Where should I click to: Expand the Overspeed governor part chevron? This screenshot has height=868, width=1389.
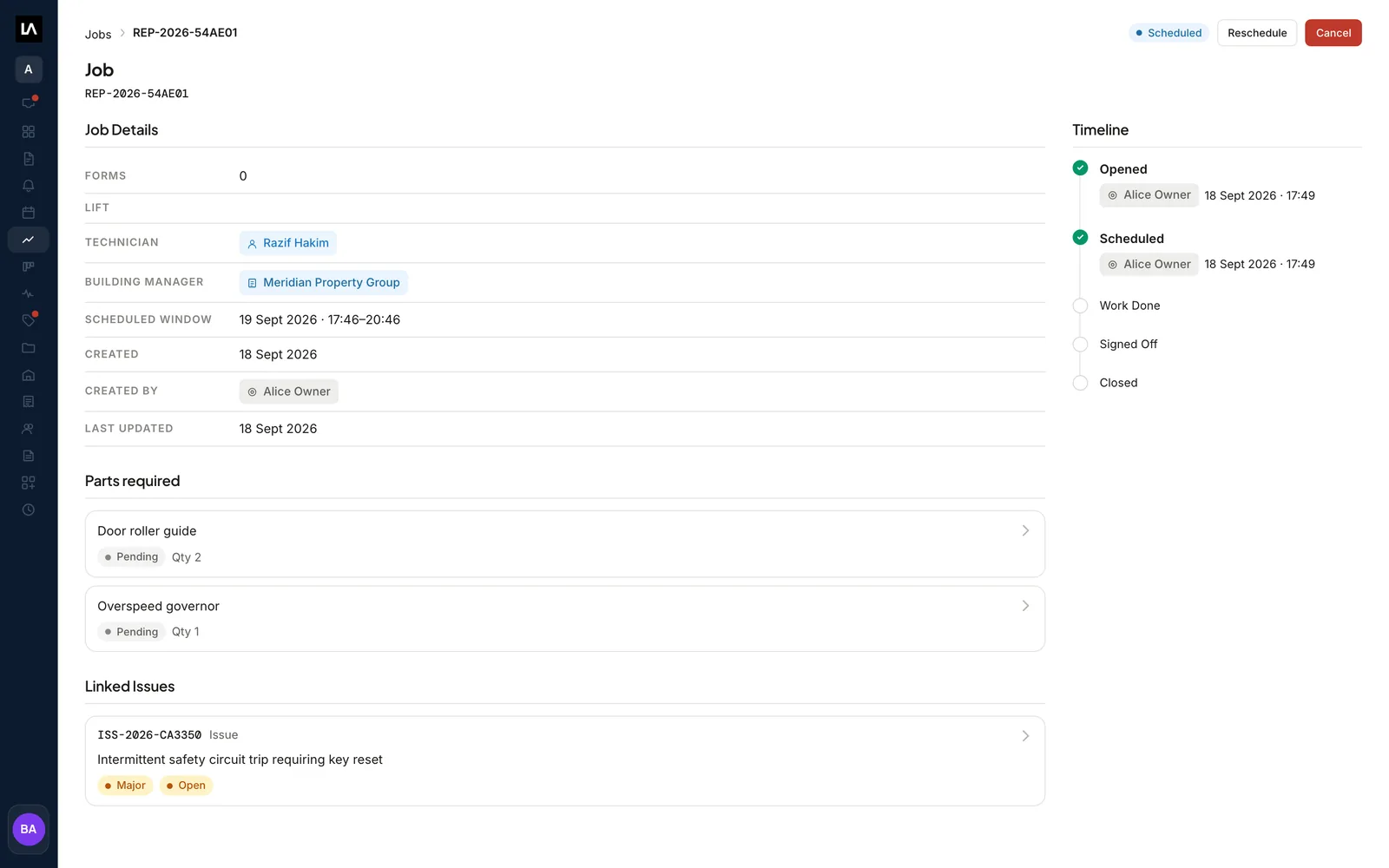pos(1025,606)
